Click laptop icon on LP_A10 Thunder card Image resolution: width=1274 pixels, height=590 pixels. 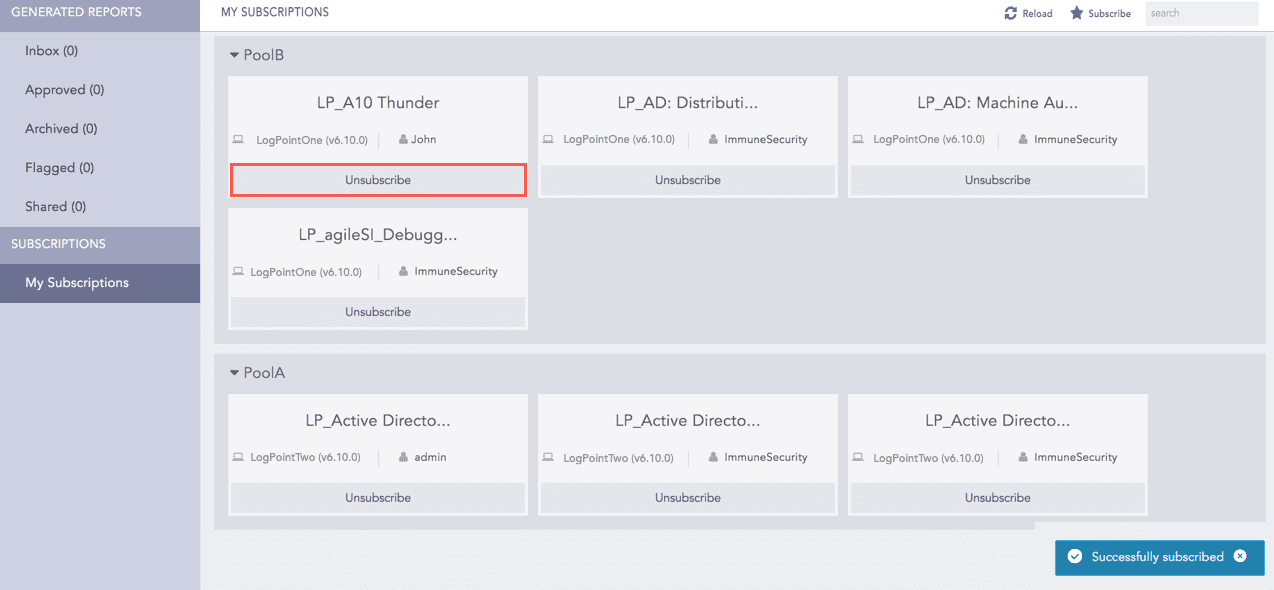pos(238,140)
